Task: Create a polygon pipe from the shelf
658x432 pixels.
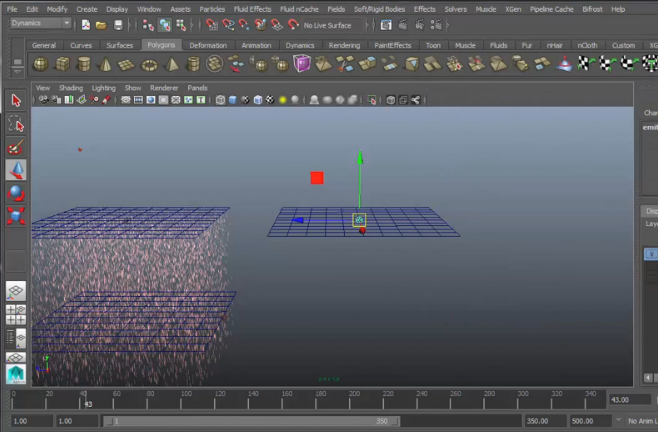Action: (x=193, y=64)
